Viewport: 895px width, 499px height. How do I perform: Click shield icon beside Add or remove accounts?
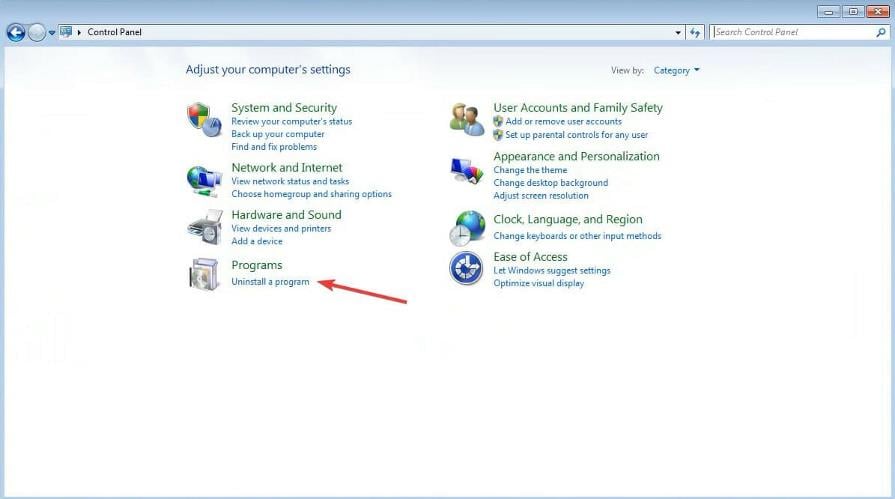(x=498, y=121)
